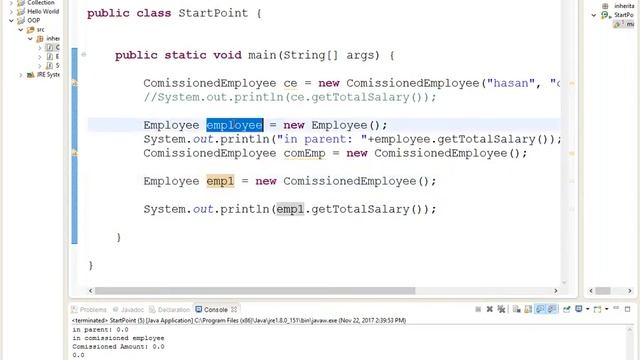Image resolution: width=640 pixels, height=360 pixels.
Task: Click the "hasan" string literal
Action: click(x=511, y=83)
